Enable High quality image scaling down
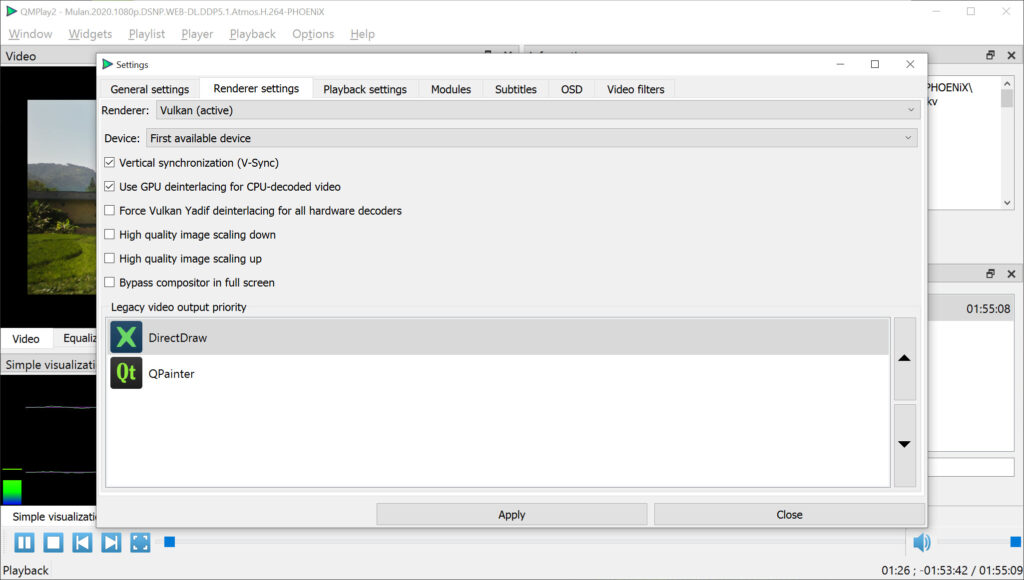The width and height of the screenshot is (1024, 580). (x=109, y=234)
